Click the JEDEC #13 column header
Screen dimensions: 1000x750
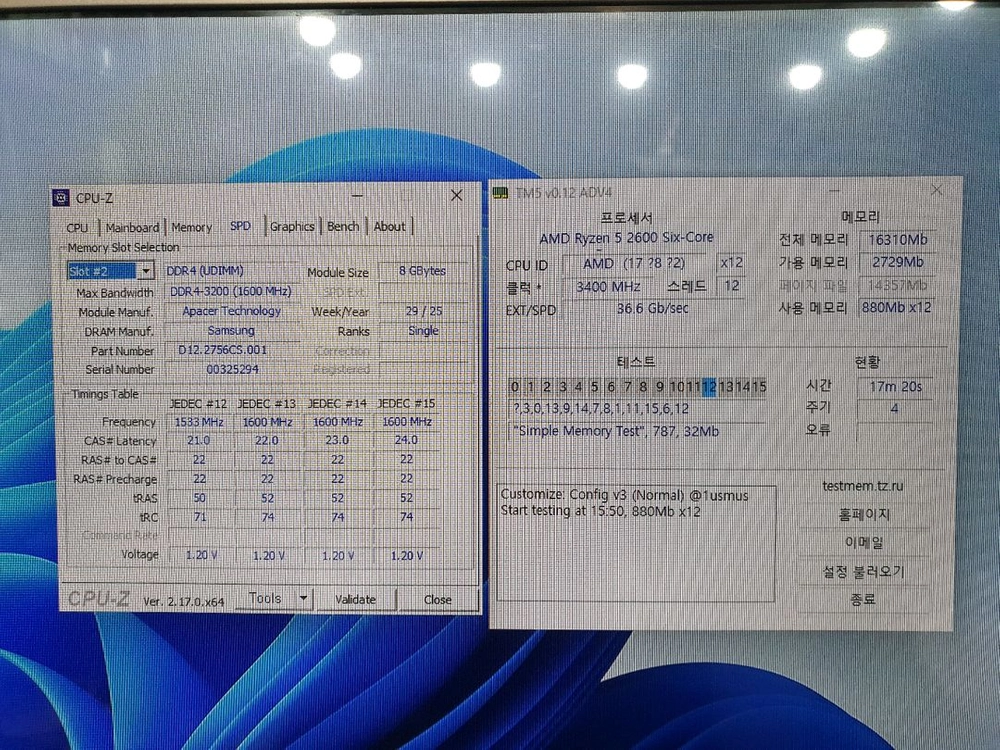click(x=267, y=404)
